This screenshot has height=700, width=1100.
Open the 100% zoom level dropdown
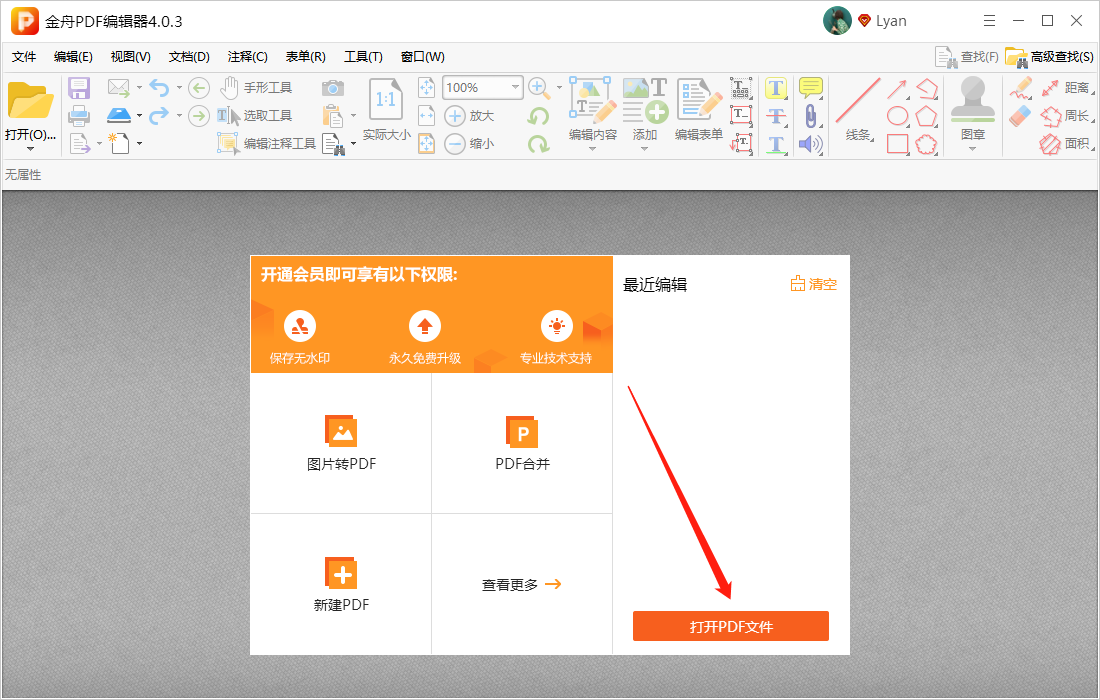[x=516, y=88]
